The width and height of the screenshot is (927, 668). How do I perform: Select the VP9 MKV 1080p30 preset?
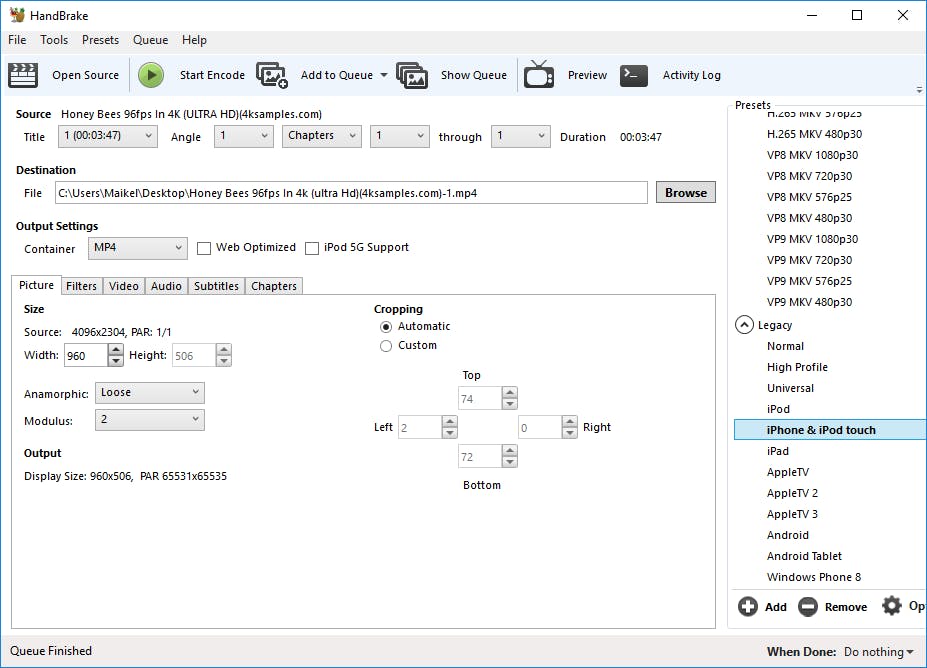812,239
